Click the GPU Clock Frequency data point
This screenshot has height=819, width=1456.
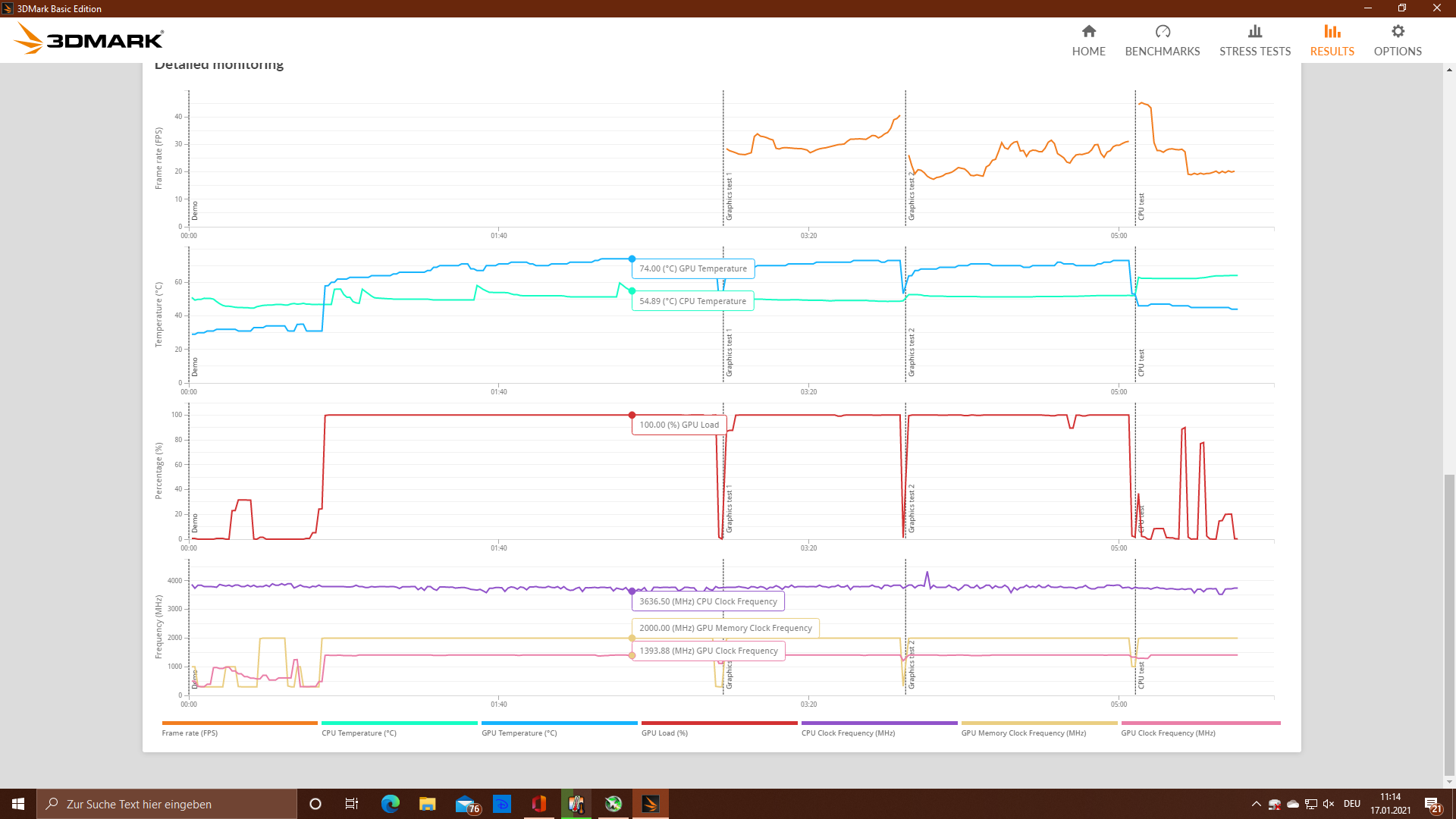coord(632,655)
